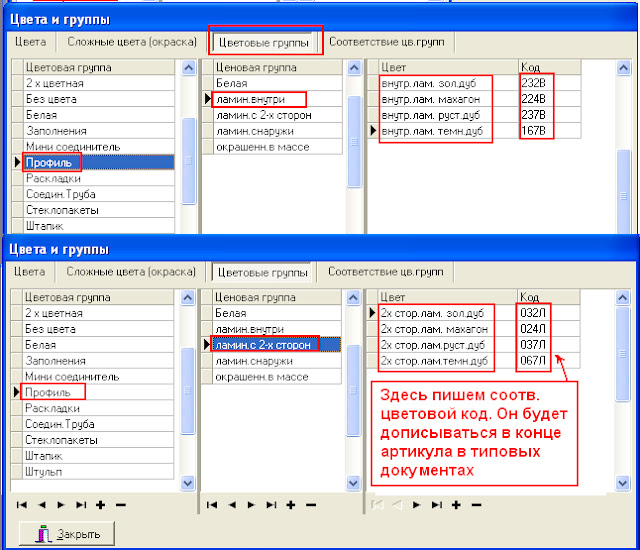Click code cell 237В
The width and height of the screenshot is (640, 550).
tap(549, 115)
